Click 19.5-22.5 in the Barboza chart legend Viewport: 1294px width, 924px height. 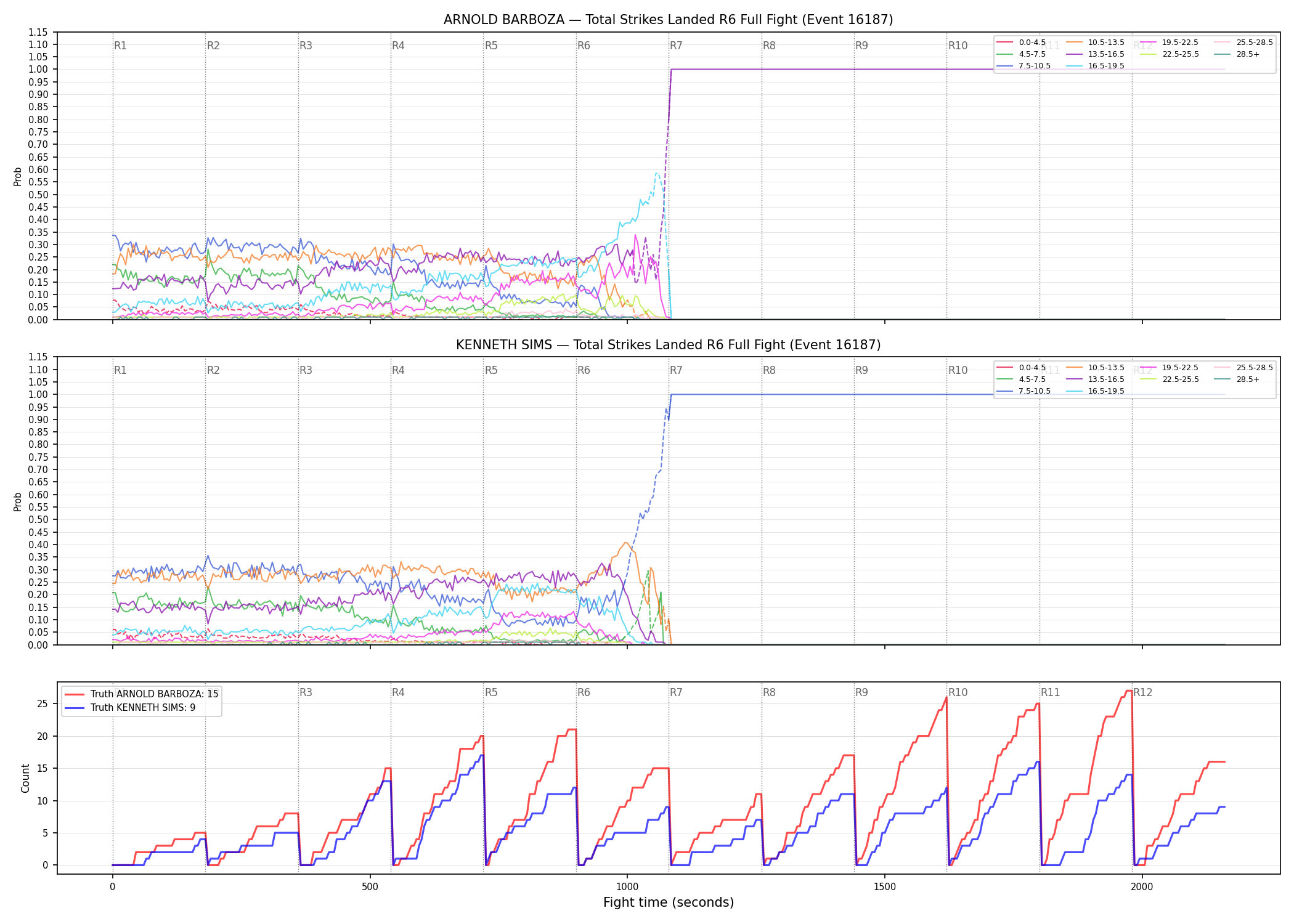pyautogui.click(x=1181, y=43)
